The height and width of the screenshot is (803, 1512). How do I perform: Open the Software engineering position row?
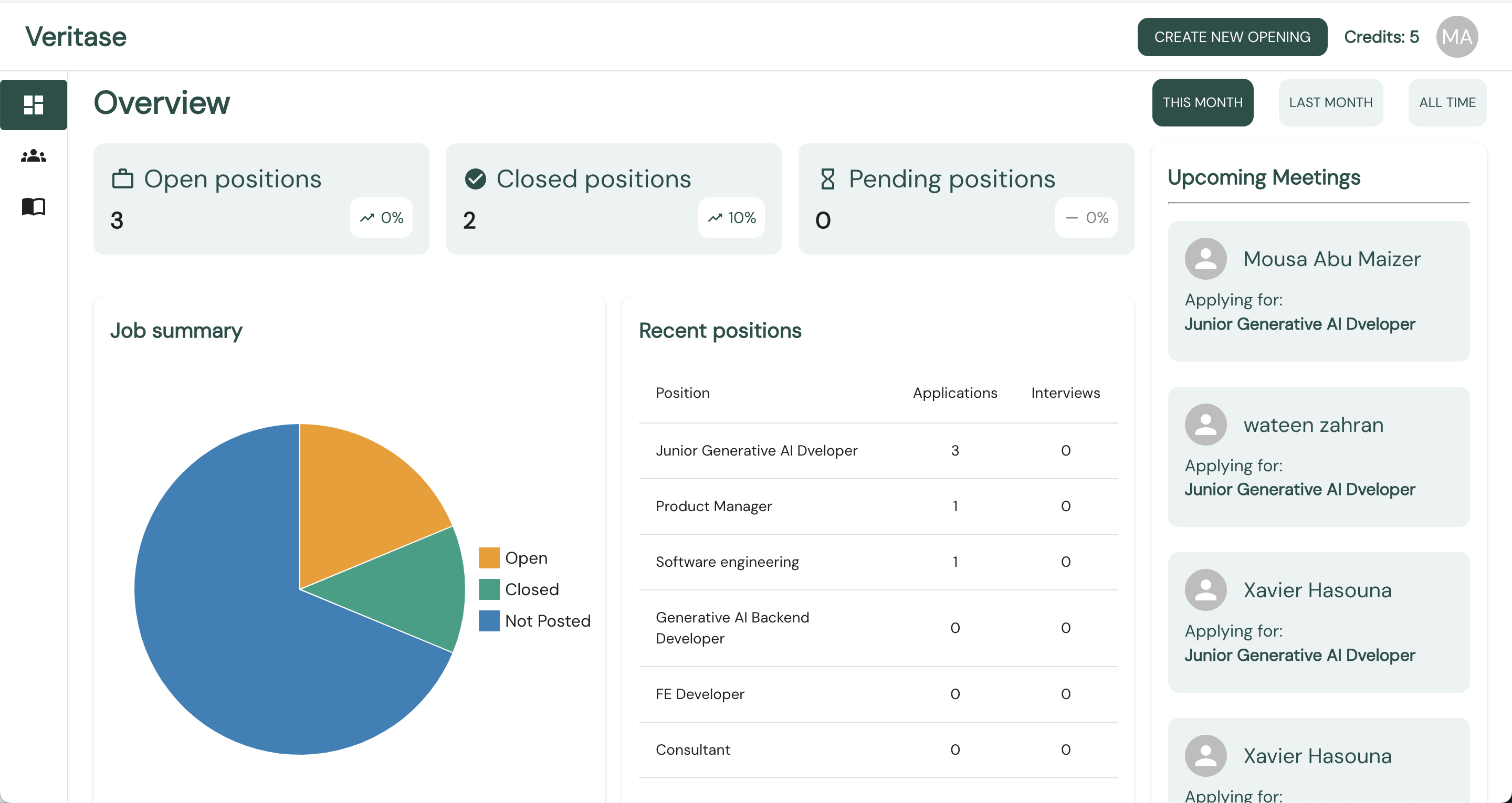[877, 562]
